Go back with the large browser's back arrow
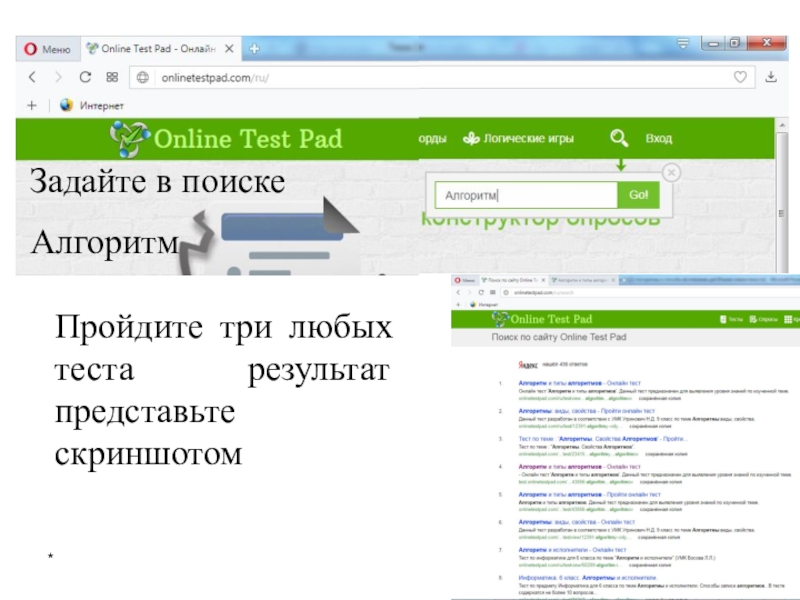This screenshot has height=600, width=800. 33,77
